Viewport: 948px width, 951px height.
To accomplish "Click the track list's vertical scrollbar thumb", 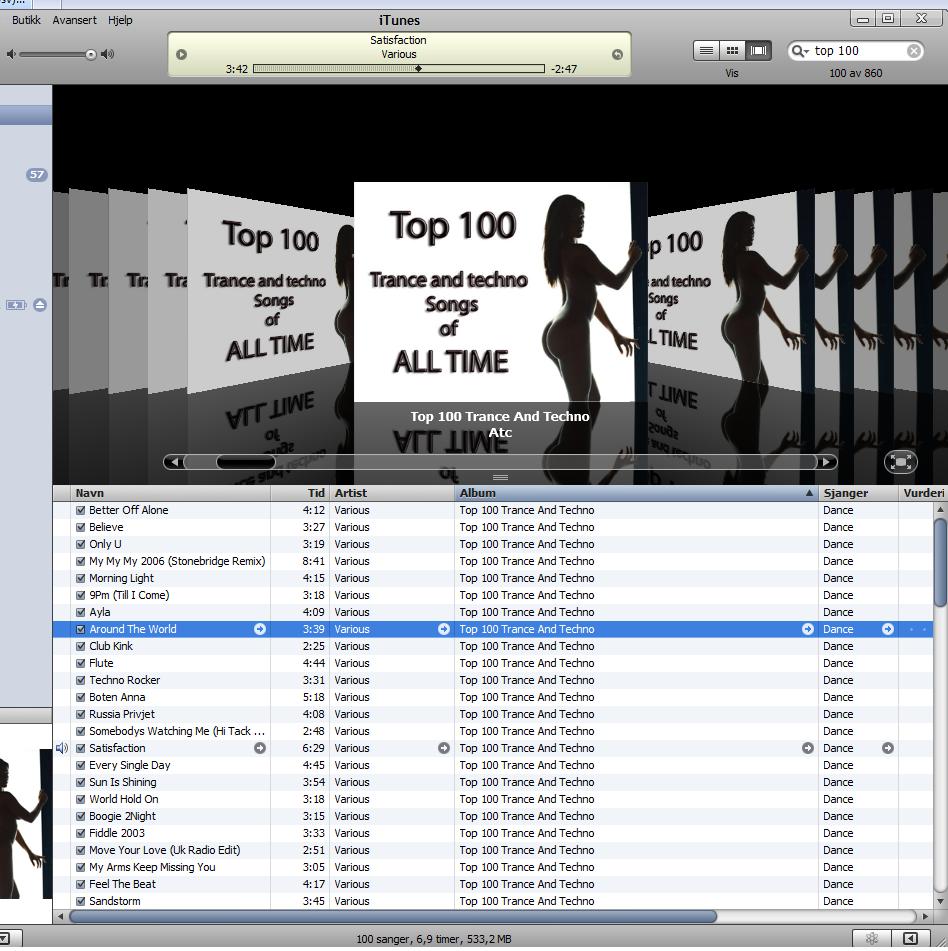I will tap(940, 562).
